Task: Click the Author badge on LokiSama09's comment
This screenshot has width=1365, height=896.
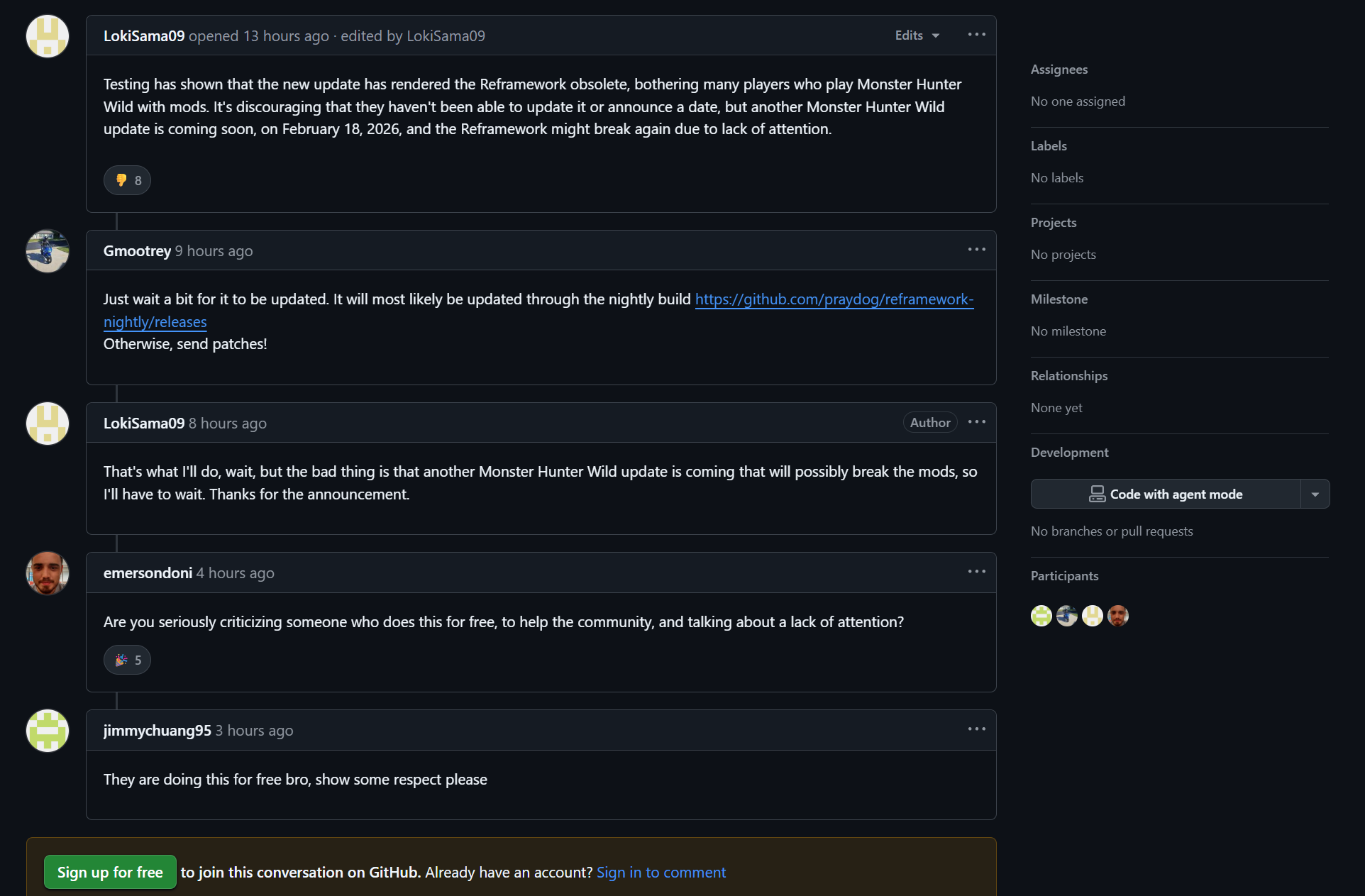Action: pyautogui.click(x=929, y=423)
